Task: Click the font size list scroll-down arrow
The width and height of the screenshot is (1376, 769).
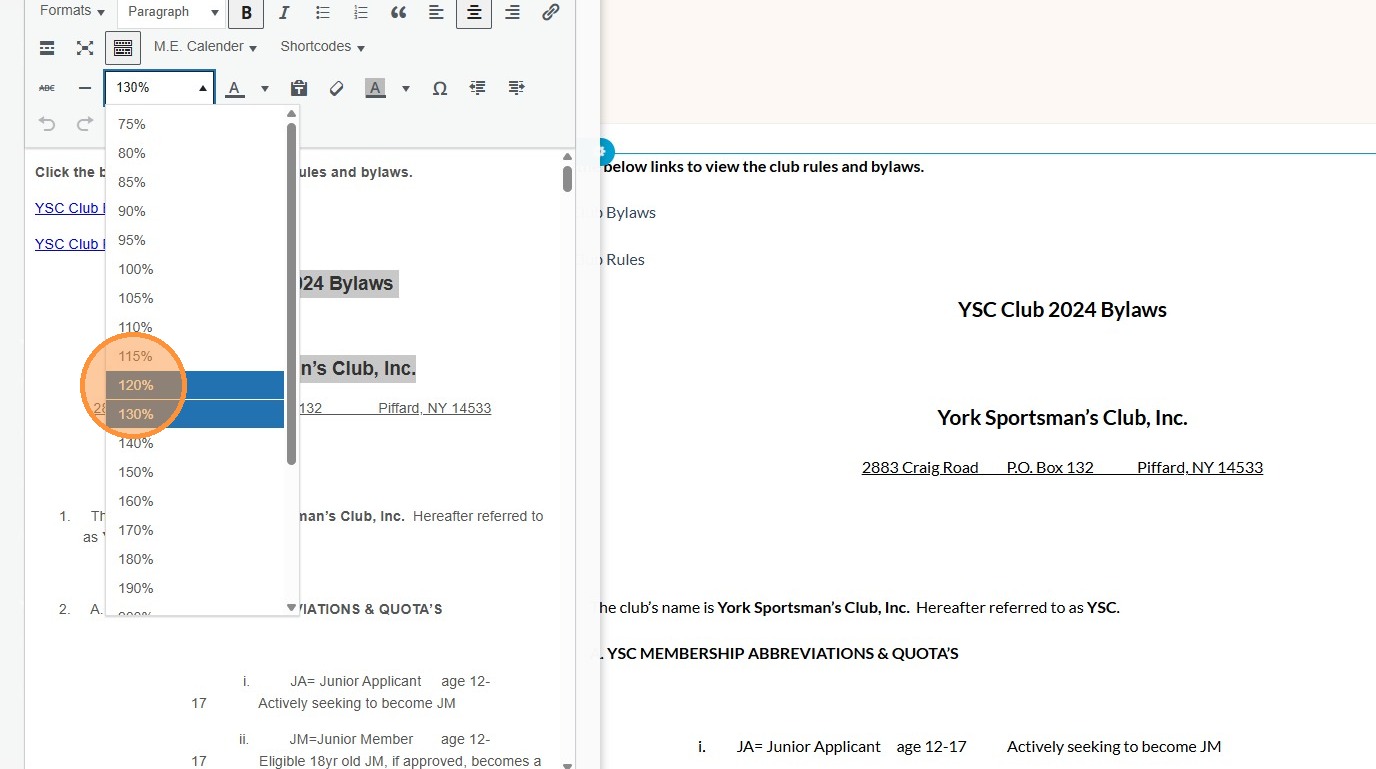Action: (x=292, y=607)
